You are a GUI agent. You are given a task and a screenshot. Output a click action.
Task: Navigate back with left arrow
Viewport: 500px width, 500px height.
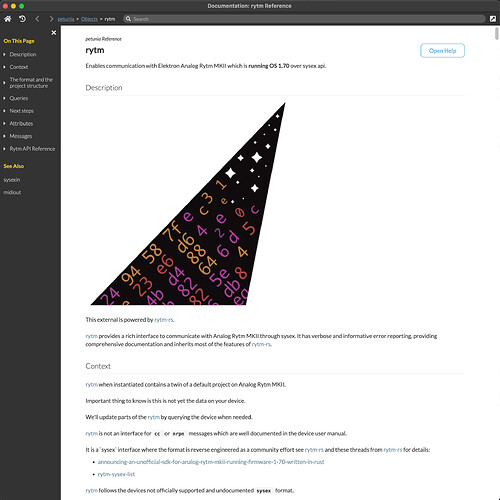[x=37, y=19]
